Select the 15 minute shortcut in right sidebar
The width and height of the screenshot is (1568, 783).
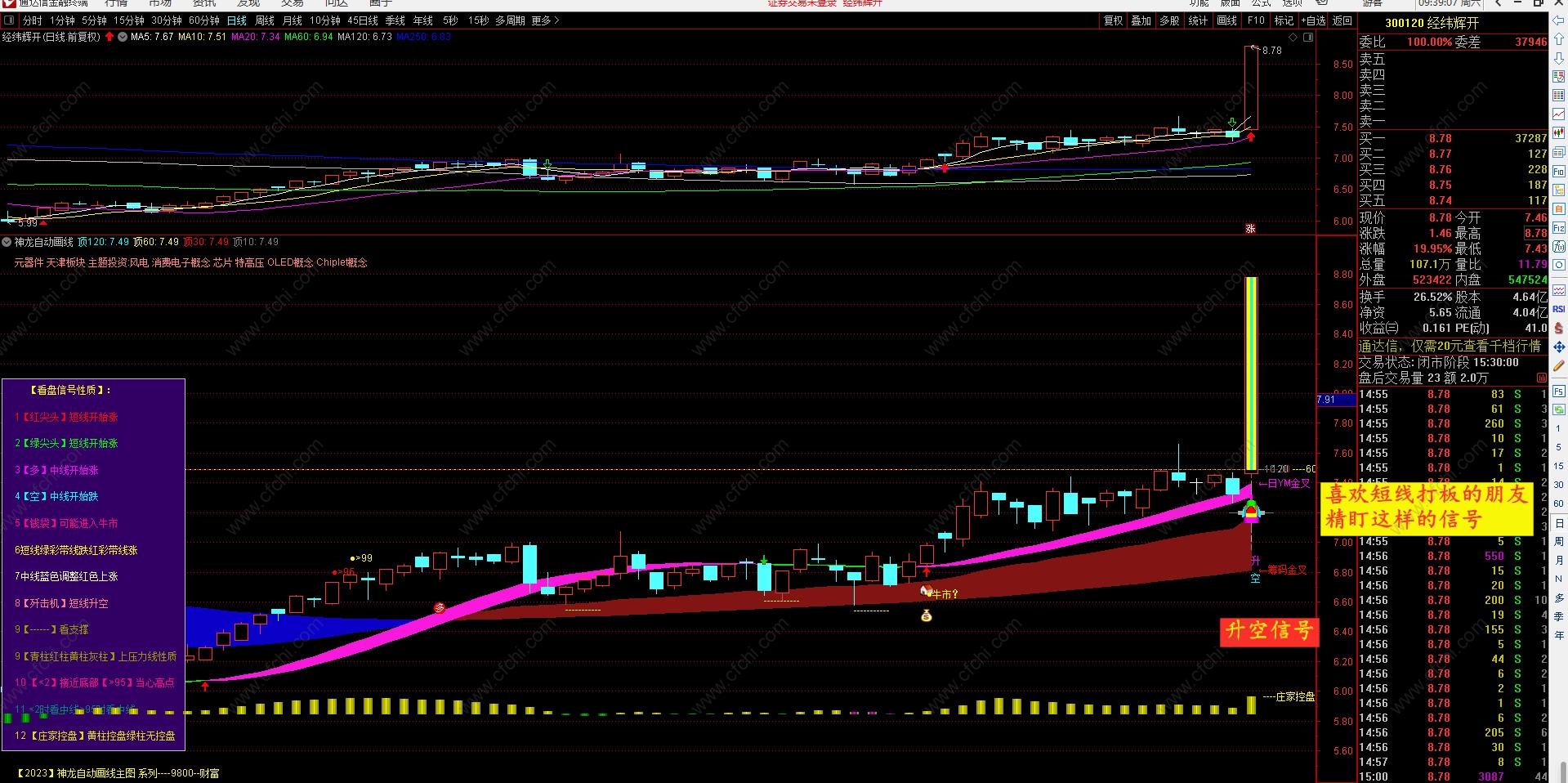click(x=1559, y=466)
